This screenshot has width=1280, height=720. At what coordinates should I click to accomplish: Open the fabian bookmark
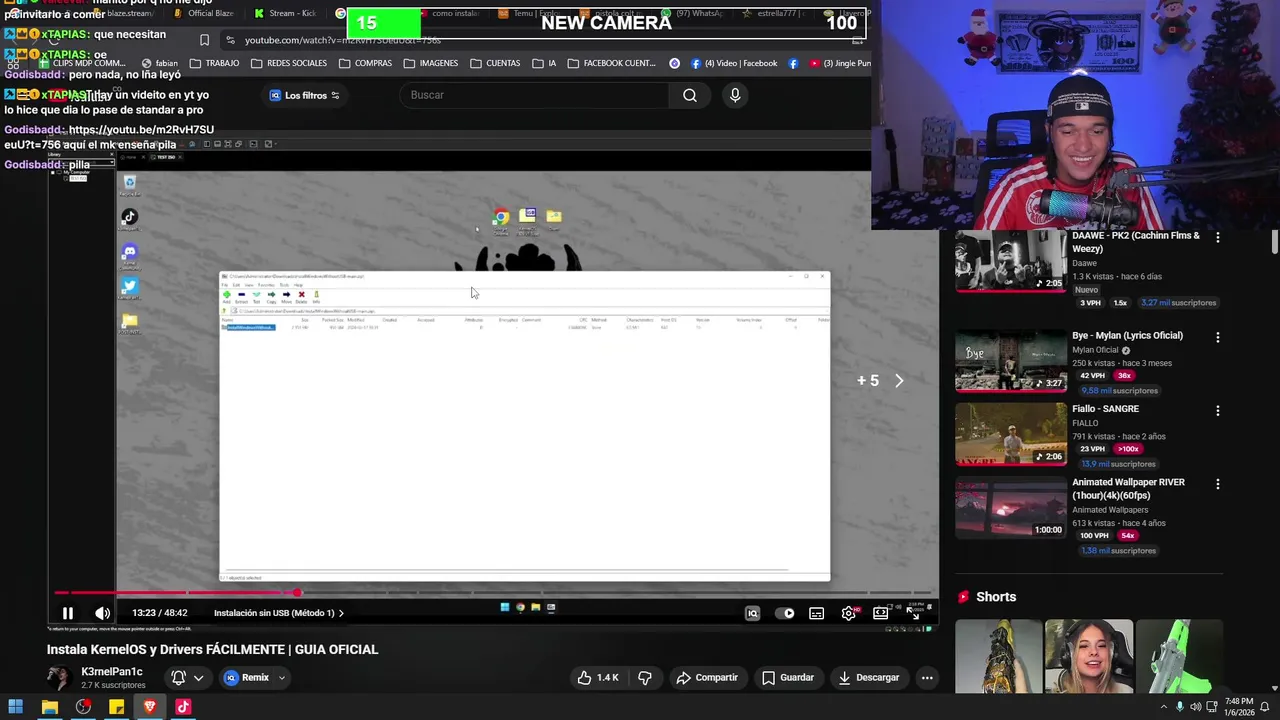click(x=159, y=63)
